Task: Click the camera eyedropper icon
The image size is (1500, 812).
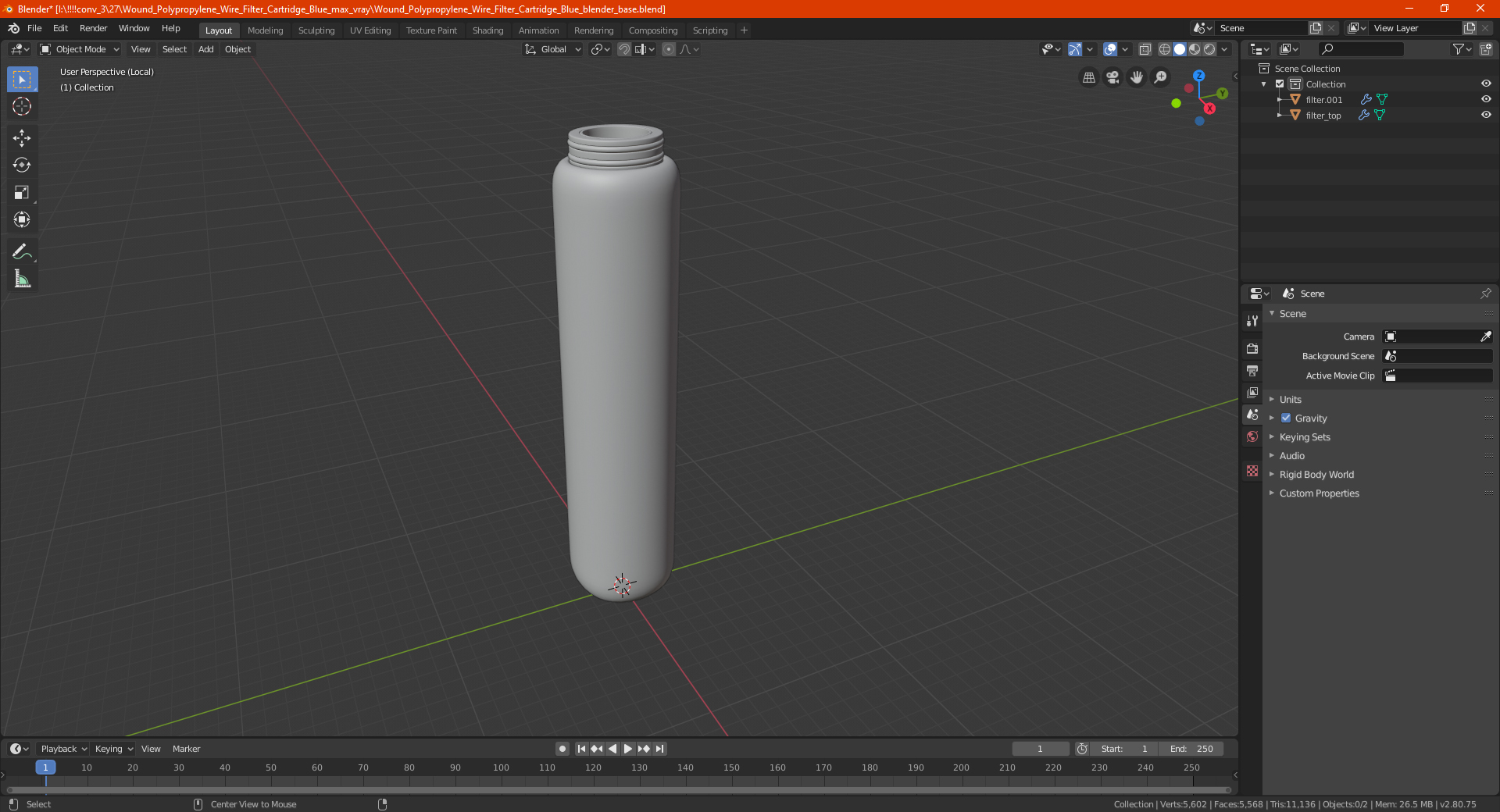Action: 1485,337
